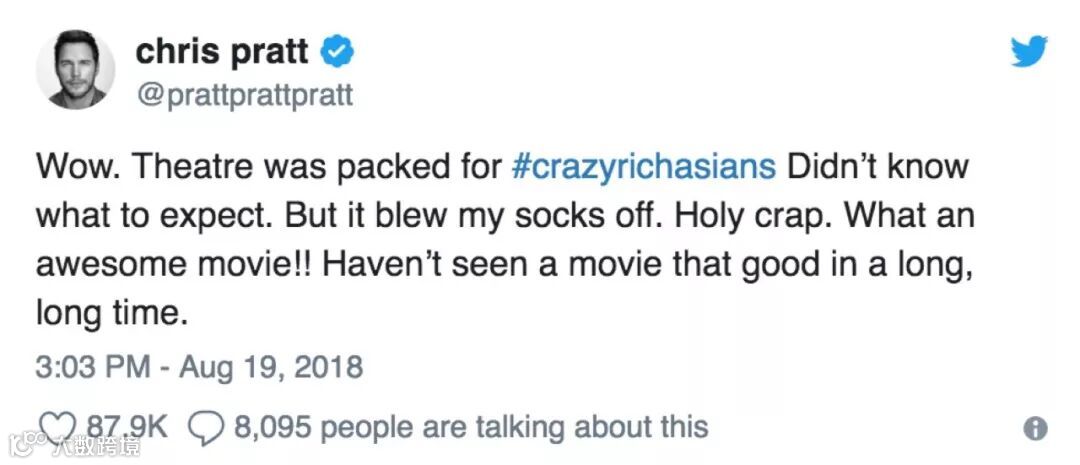The height and width of the screenshot is (465, 1080).
Task: Open the @prattprattpratt handle link
Action: 243,95
